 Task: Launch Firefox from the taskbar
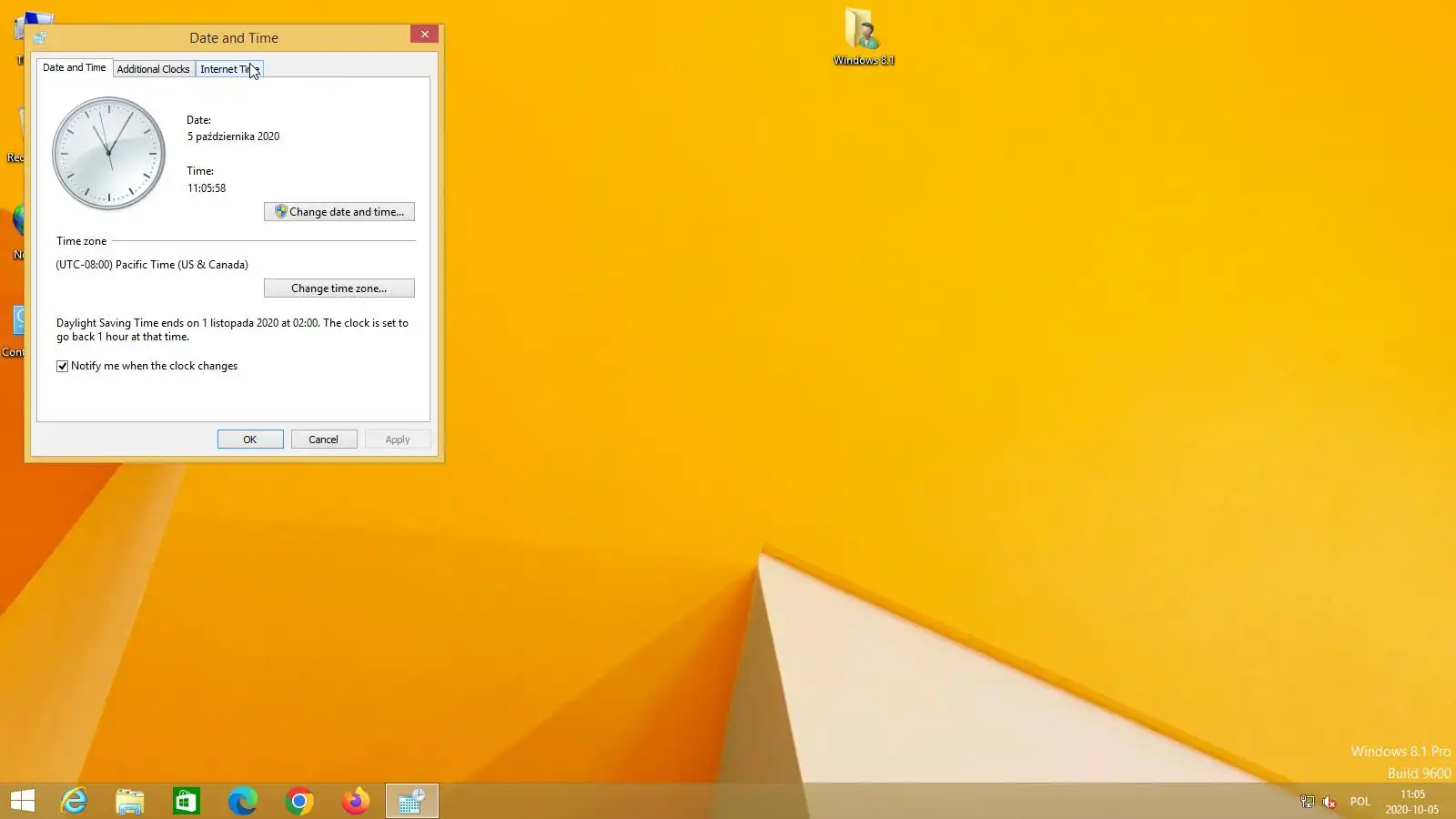click(x=356, y=801)
